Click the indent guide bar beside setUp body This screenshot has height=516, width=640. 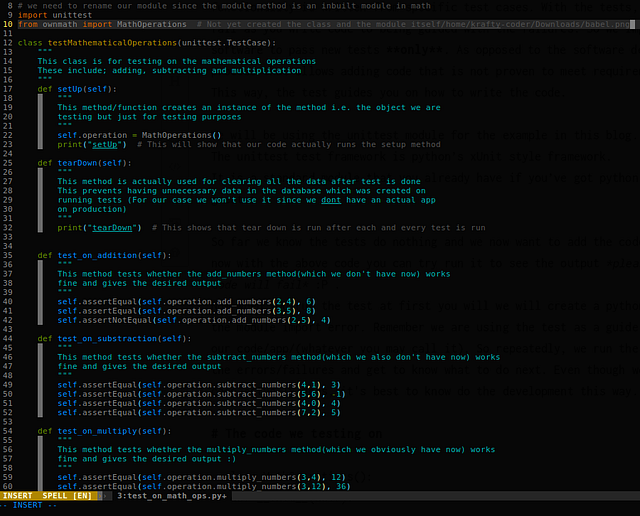pos(40,121)
